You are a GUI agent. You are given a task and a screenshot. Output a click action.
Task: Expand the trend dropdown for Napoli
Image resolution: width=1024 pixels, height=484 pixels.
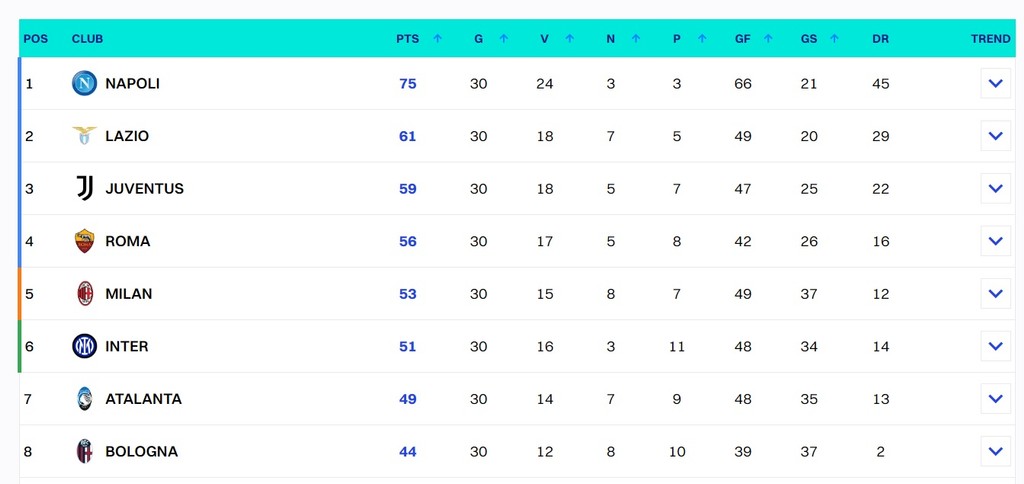(x=995, y=84)
